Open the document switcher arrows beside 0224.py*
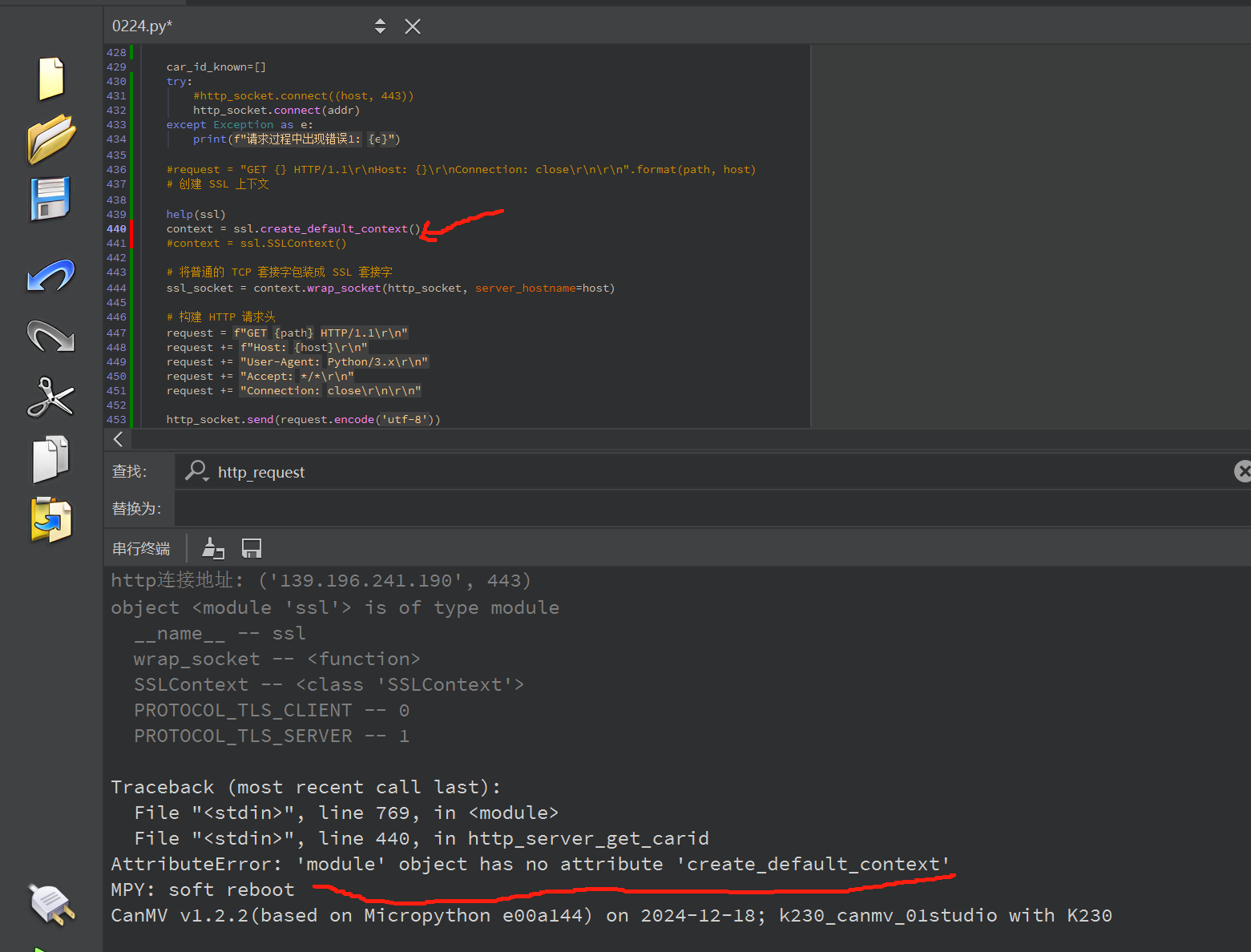This screenshot has width=1251, height=952. point(380,26)
